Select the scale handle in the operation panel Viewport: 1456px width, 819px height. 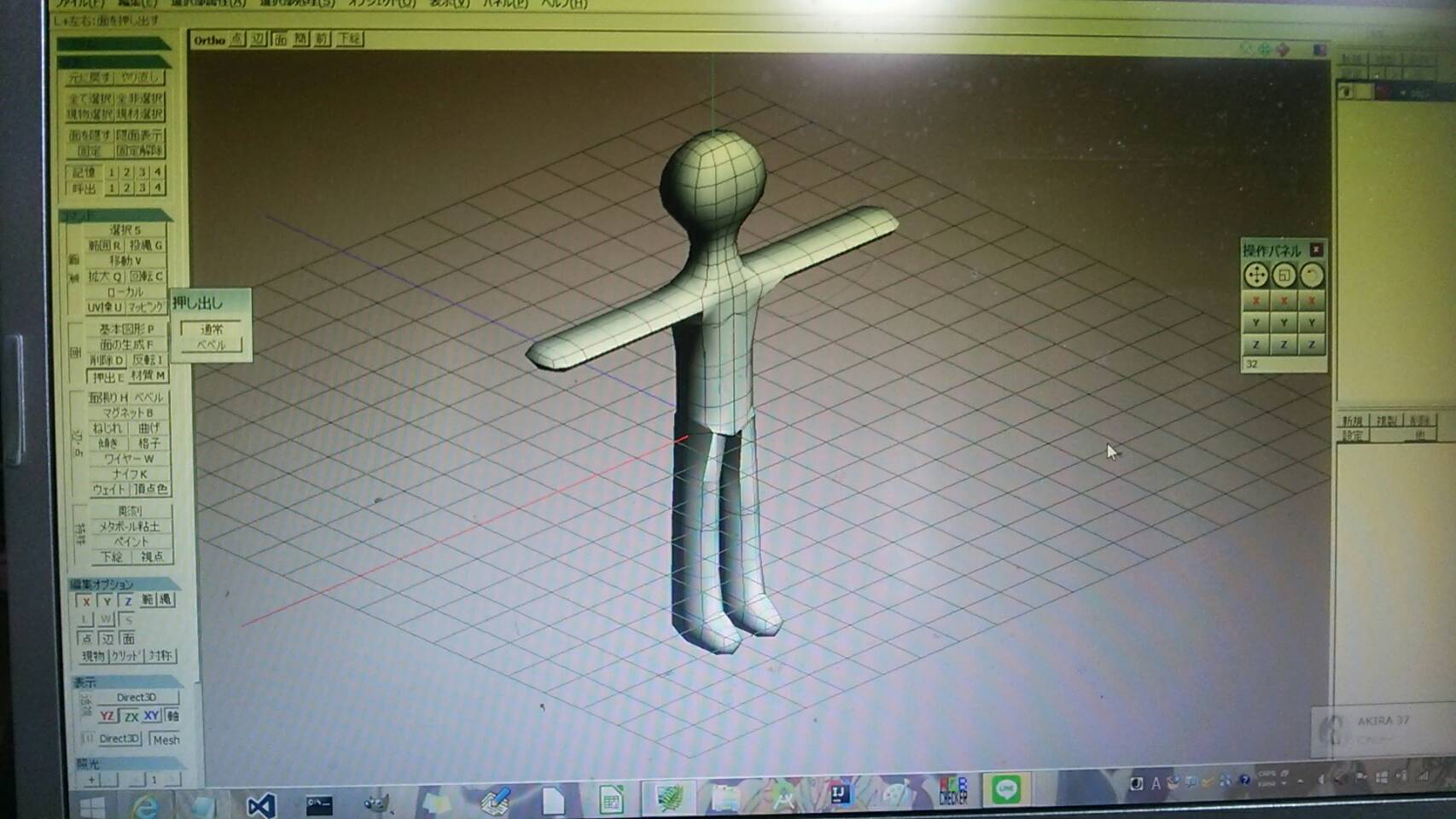point(1284,275)
